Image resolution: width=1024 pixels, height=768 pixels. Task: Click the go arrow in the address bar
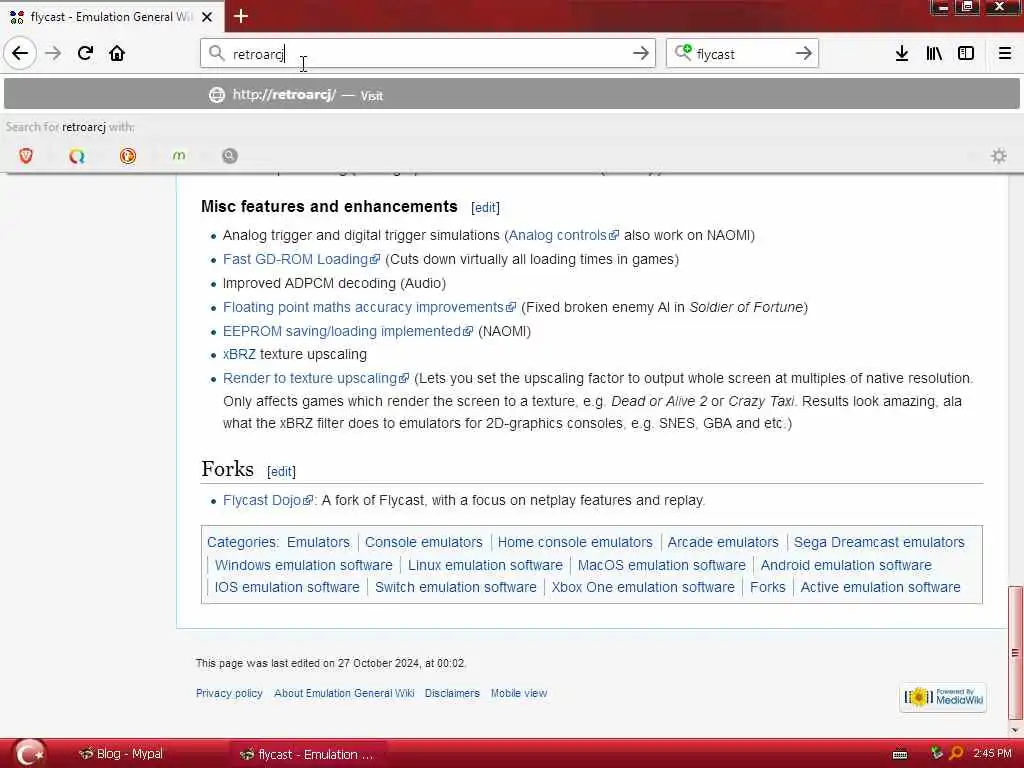[x=641, y=54]
